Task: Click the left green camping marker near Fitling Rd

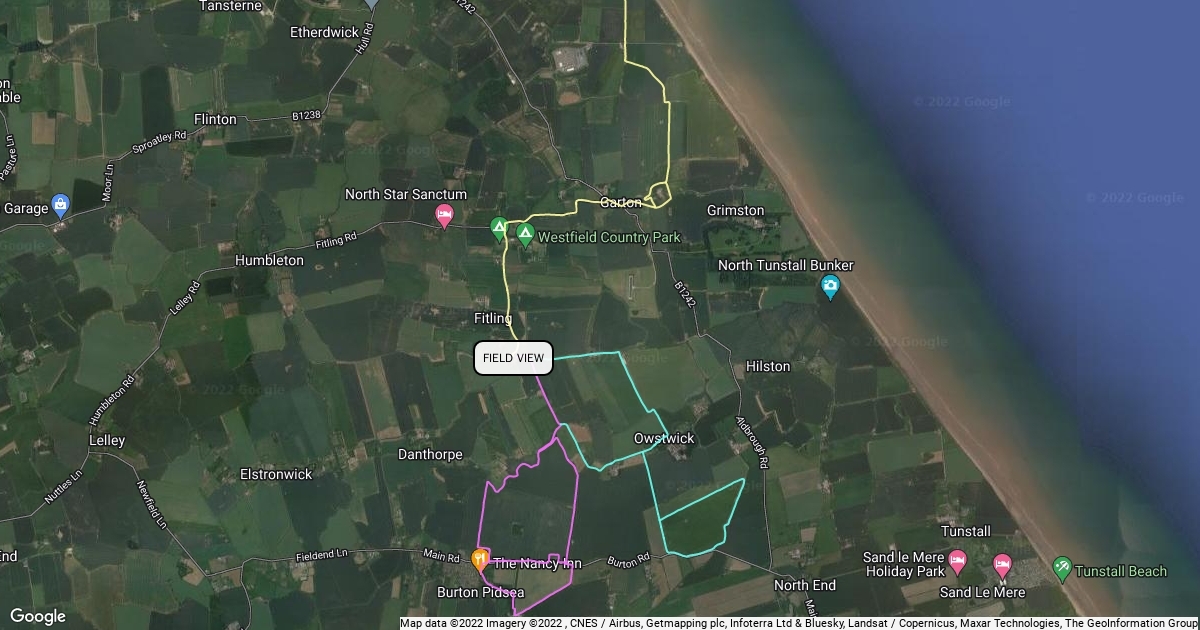Action: [499, 230]
